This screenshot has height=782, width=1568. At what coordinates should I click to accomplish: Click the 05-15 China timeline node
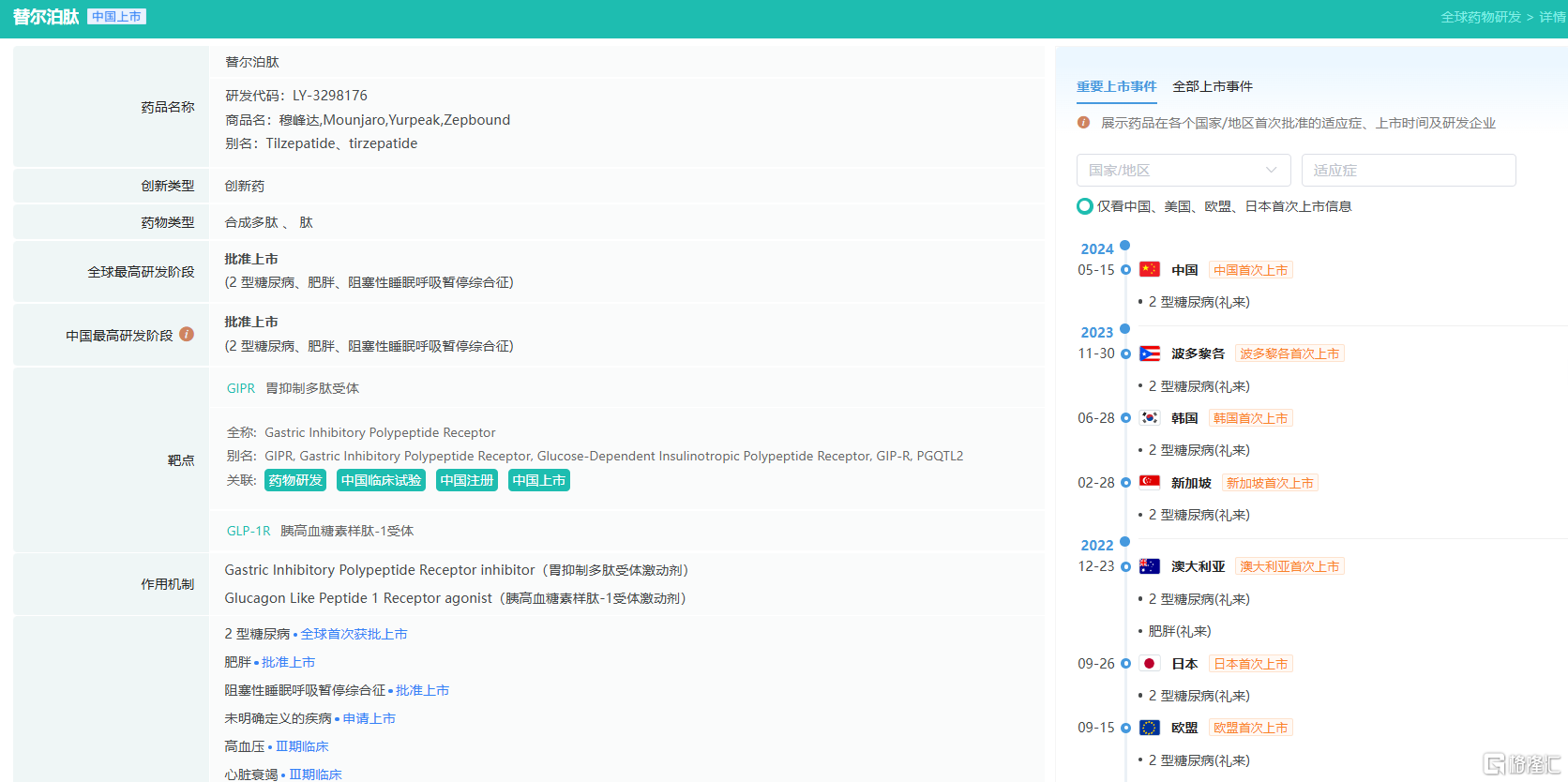click(1125, 270)
